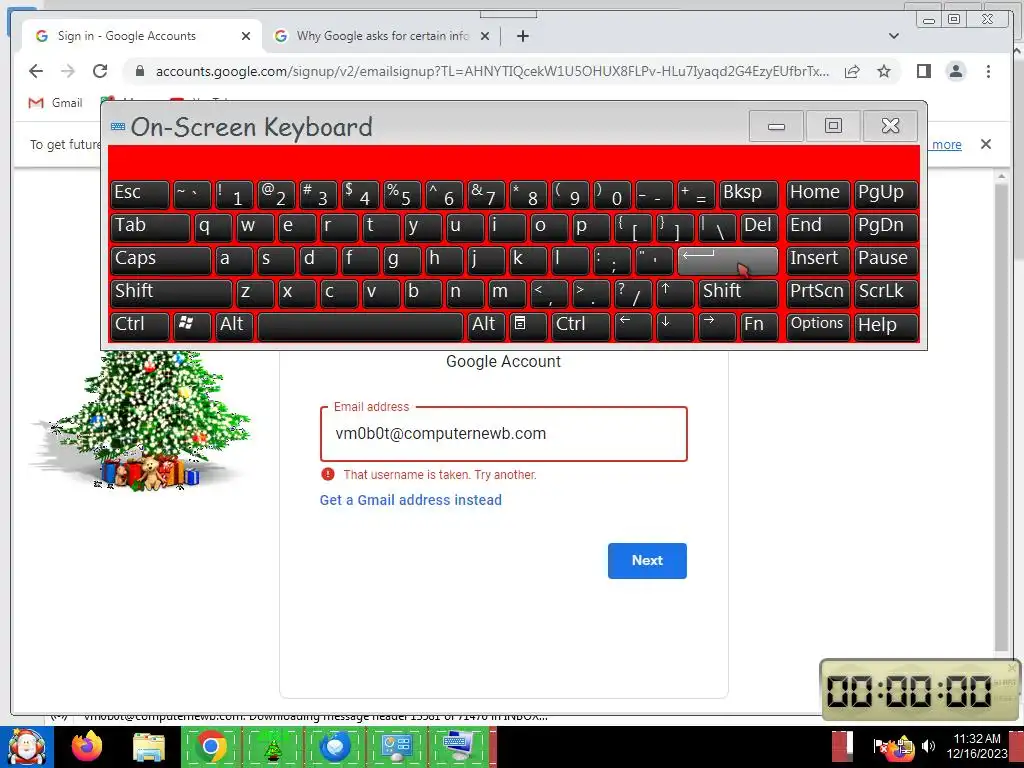Viewport: 1024px width, 768px height.
Task: Toggle the left Ctrl key on keyboard
Action: (140, 325)
